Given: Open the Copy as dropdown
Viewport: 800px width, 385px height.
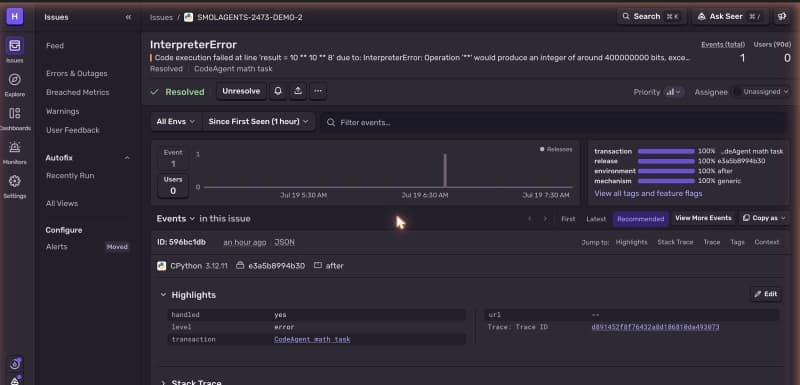Looking at the screenshot, I should coord(764,218).
